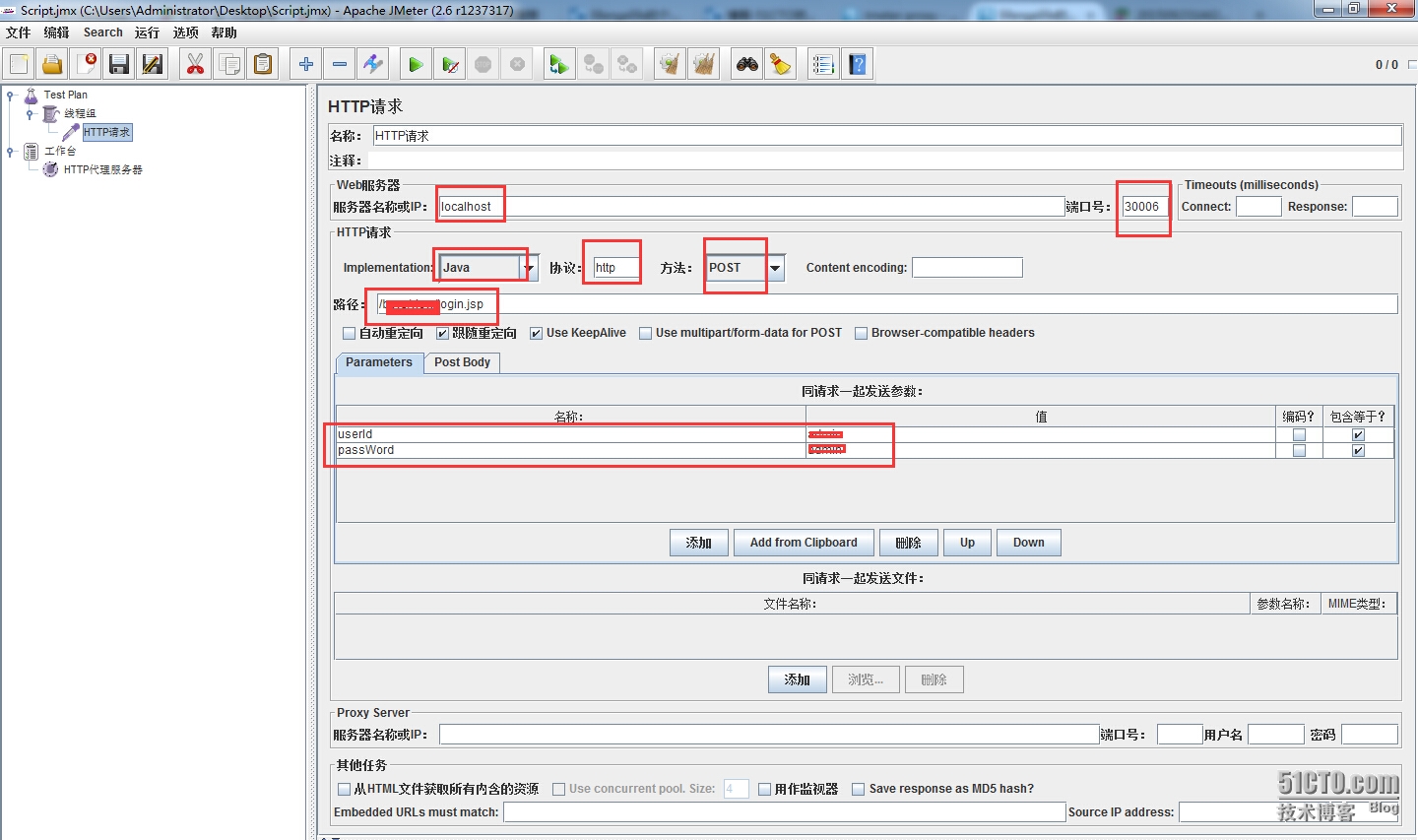Click the Shutdown icon with X

click(x=517, y=64)
